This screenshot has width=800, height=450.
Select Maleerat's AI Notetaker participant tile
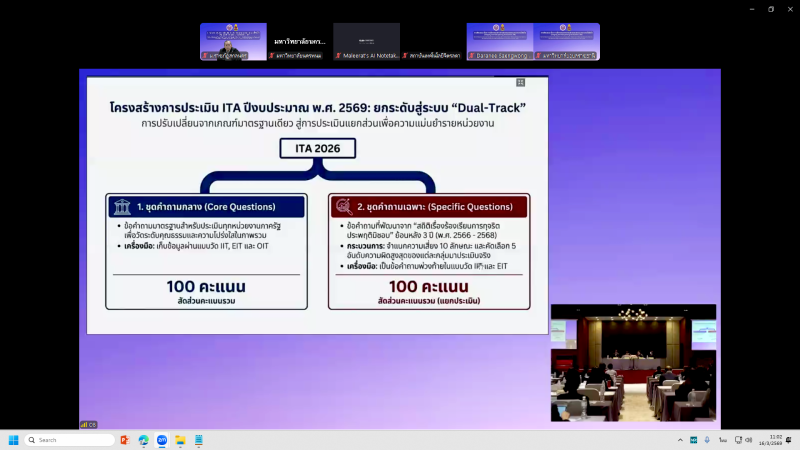pyautogui.click(x=366, y=42)
